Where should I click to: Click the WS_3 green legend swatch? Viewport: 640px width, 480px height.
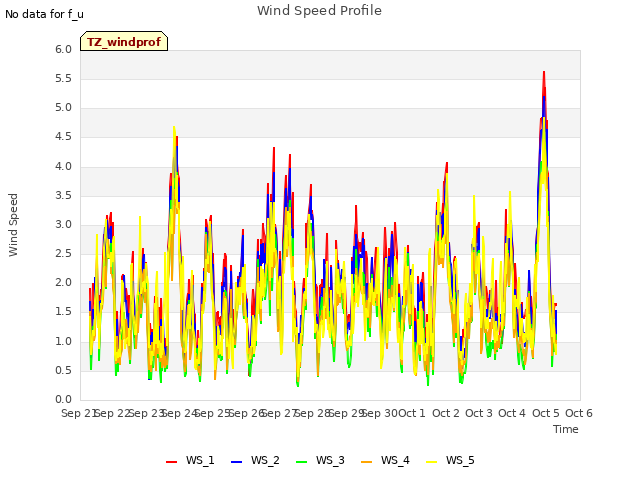tap(301, 461)
